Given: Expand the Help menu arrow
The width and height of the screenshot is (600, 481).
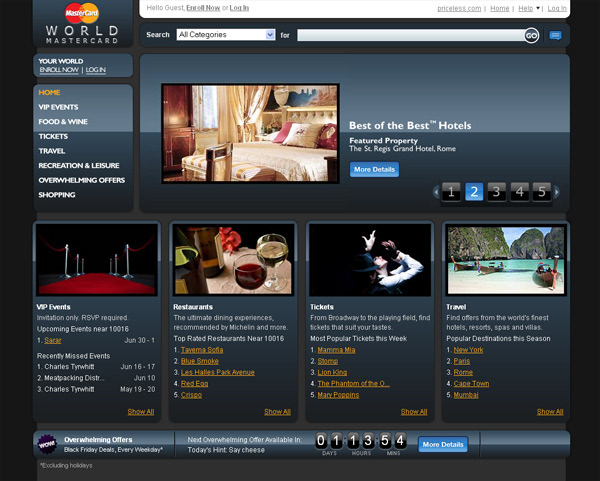Looking at the screenshot, I should 537,8.
